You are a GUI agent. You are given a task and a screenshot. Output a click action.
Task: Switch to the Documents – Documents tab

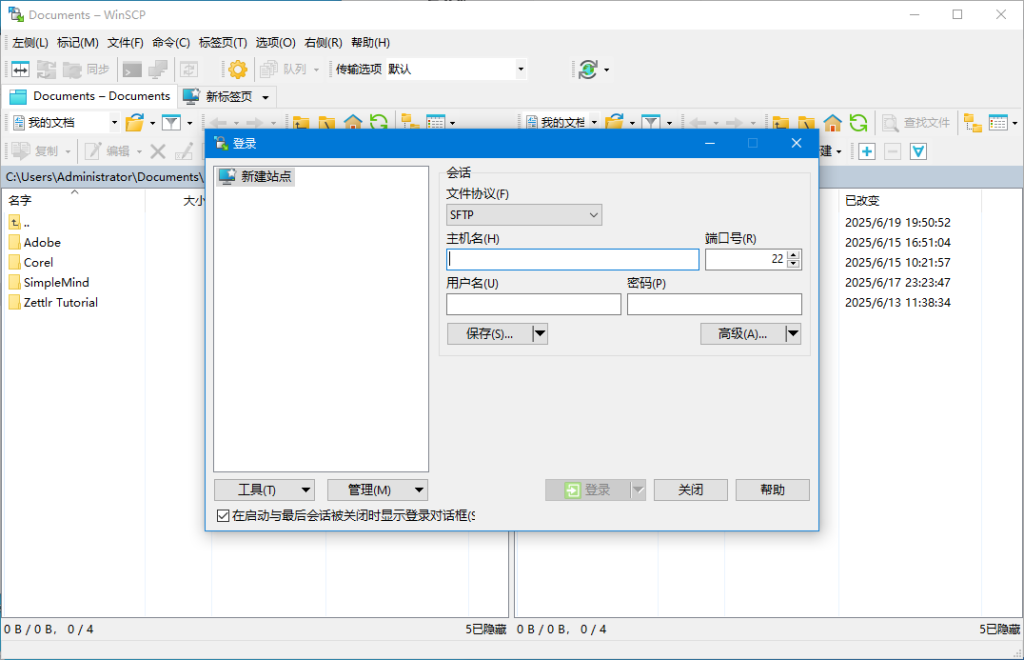tap(90, 96)
